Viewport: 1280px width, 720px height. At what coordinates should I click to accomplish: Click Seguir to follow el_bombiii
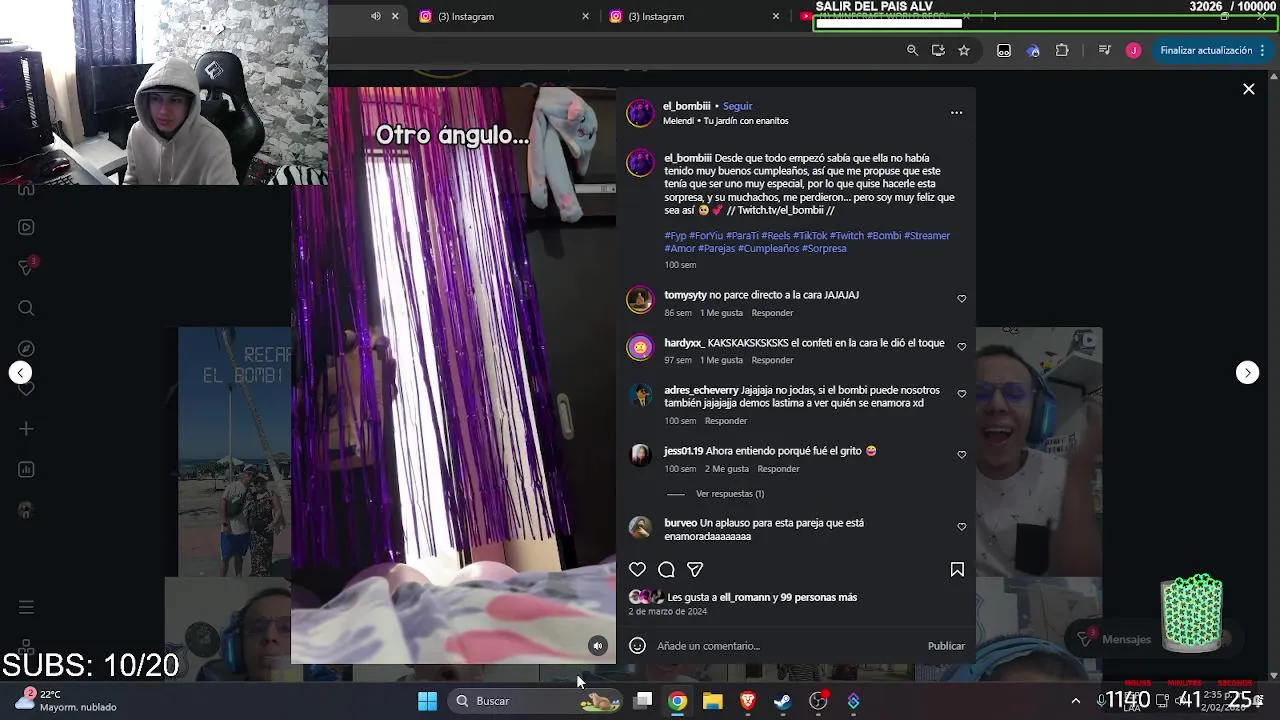[x=737, y=106]
